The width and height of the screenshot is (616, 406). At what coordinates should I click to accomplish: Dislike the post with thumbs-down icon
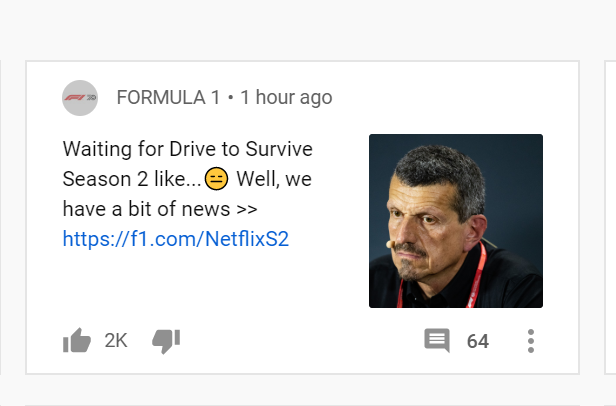point(165,341)
